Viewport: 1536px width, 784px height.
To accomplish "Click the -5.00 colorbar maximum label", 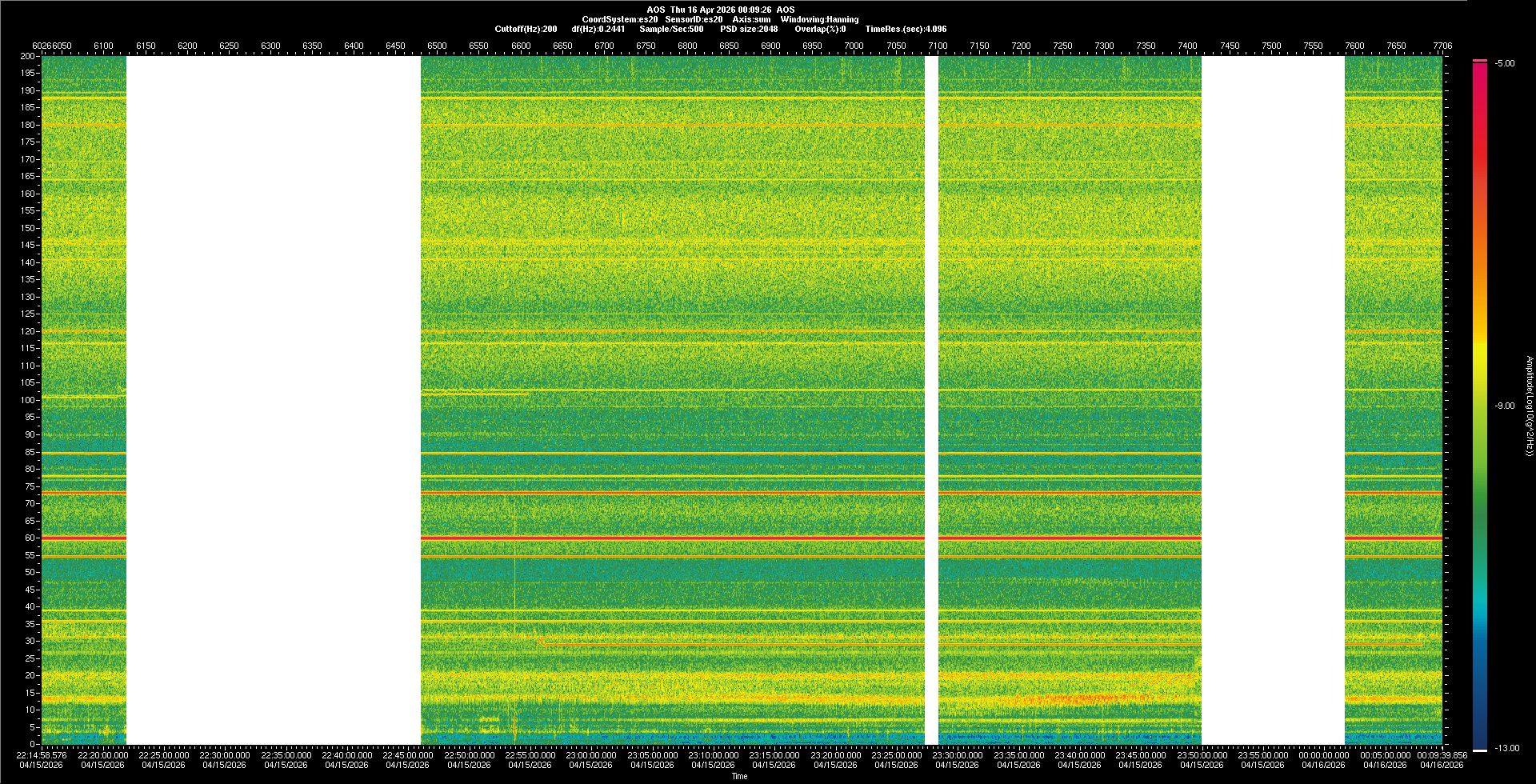I will pos(1504,63).
